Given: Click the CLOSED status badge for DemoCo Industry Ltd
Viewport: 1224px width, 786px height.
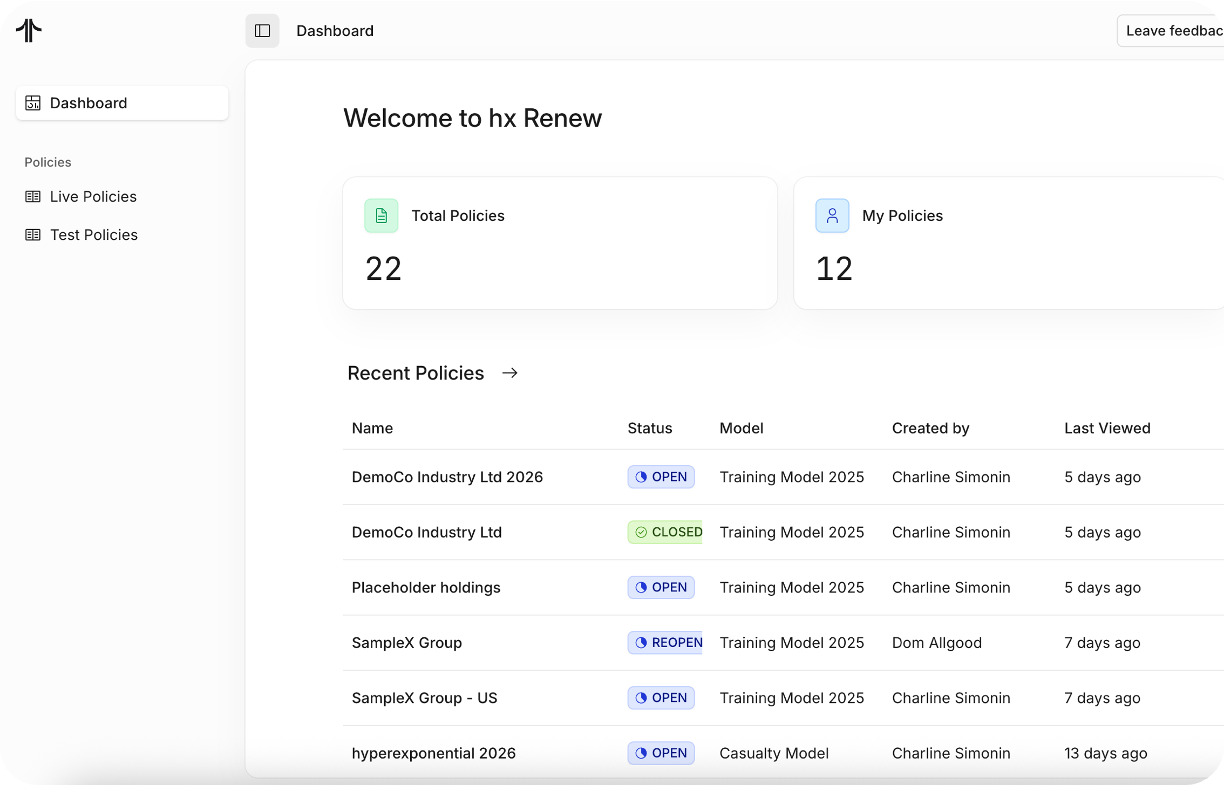Looking at the screenshot, I should tap(666, 532).
